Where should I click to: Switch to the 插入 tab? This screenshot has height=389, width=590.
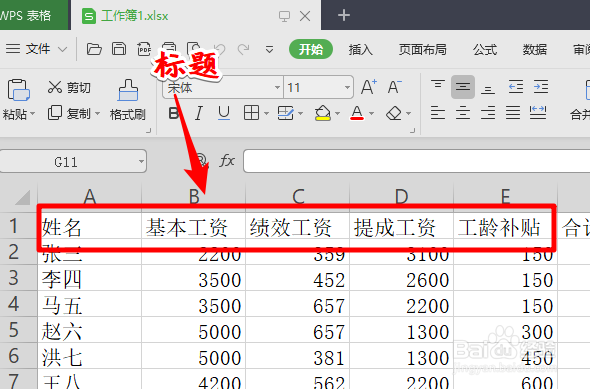coord(360,49)
